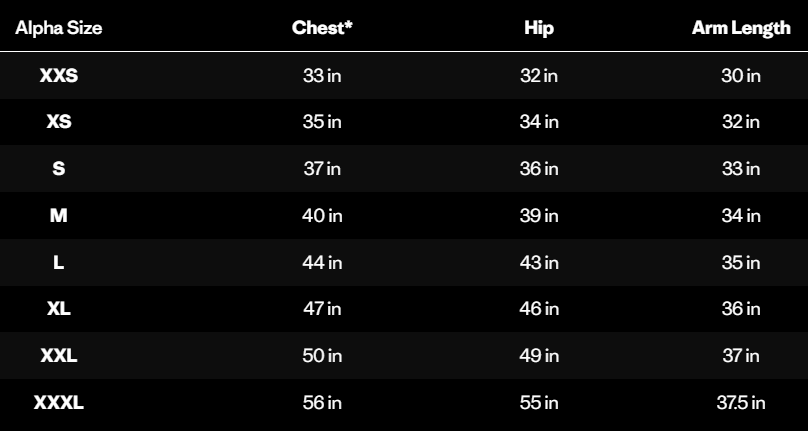The width and height of the screenshot is (808, 431).
Task: Click the 40 in chest measurement
Action: tap(322, 216)
